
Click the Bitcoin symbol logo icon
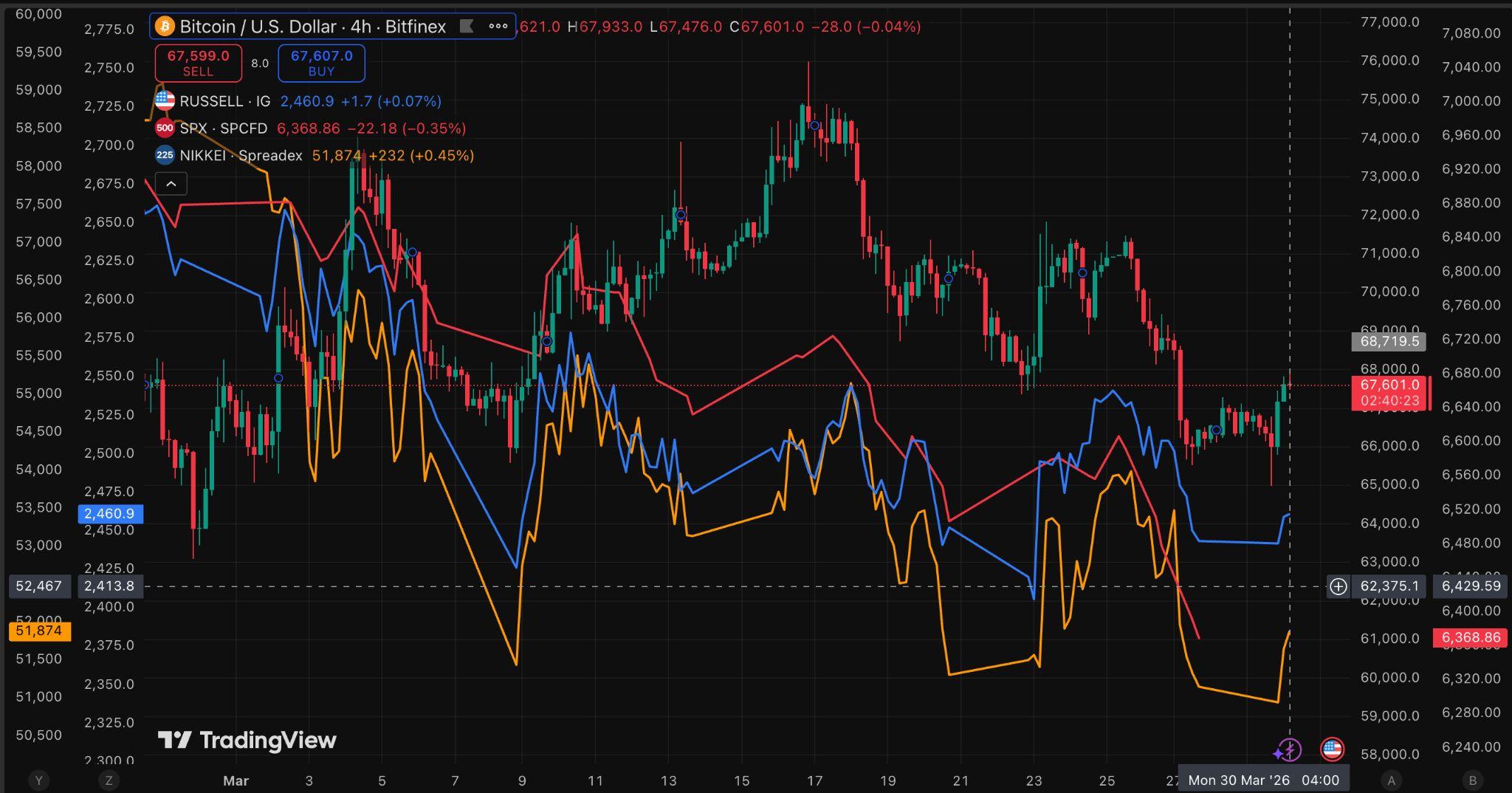pyautogui.click(x=164, y=27)
